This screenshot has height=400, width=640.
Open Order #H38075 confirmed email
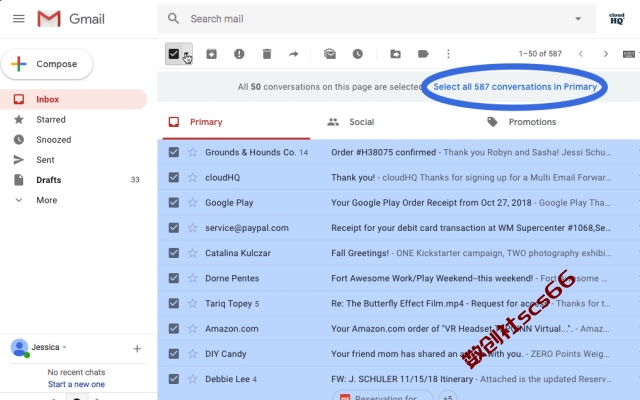pos(383,152)
